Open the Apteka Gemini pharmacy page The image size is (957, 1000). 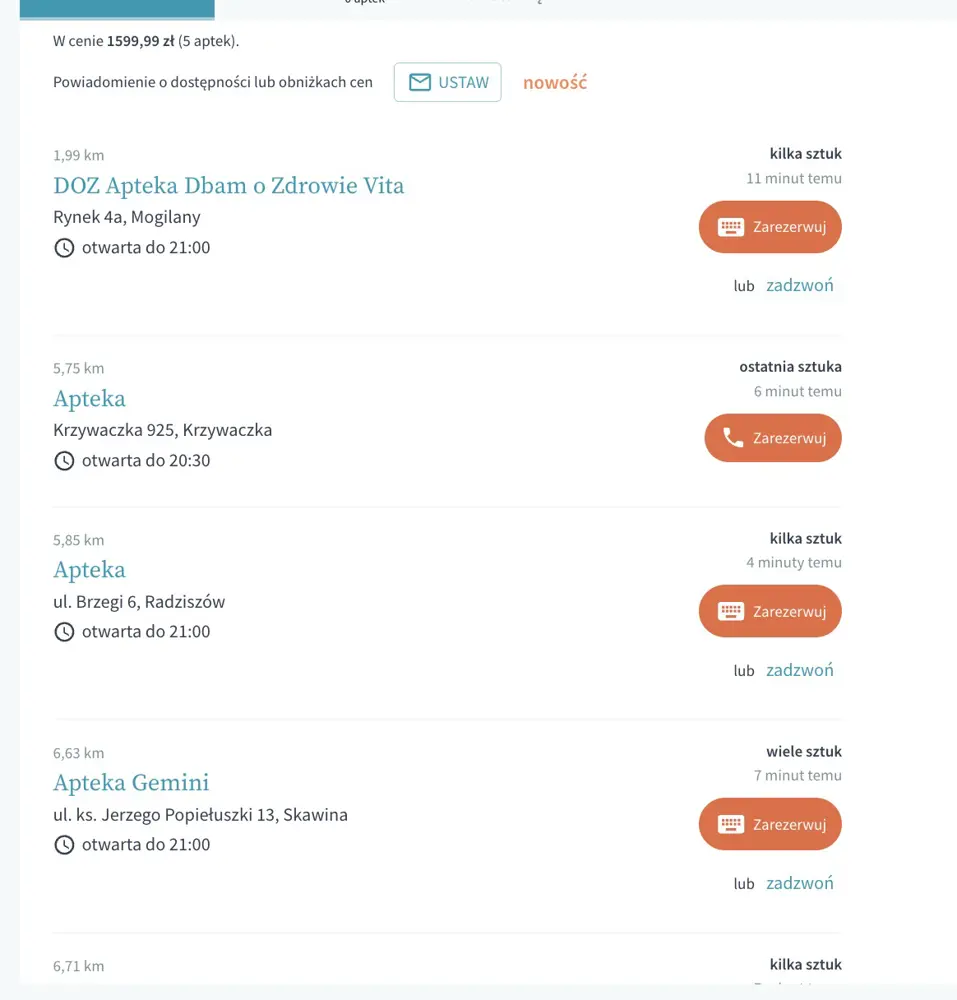click(131, 783)
